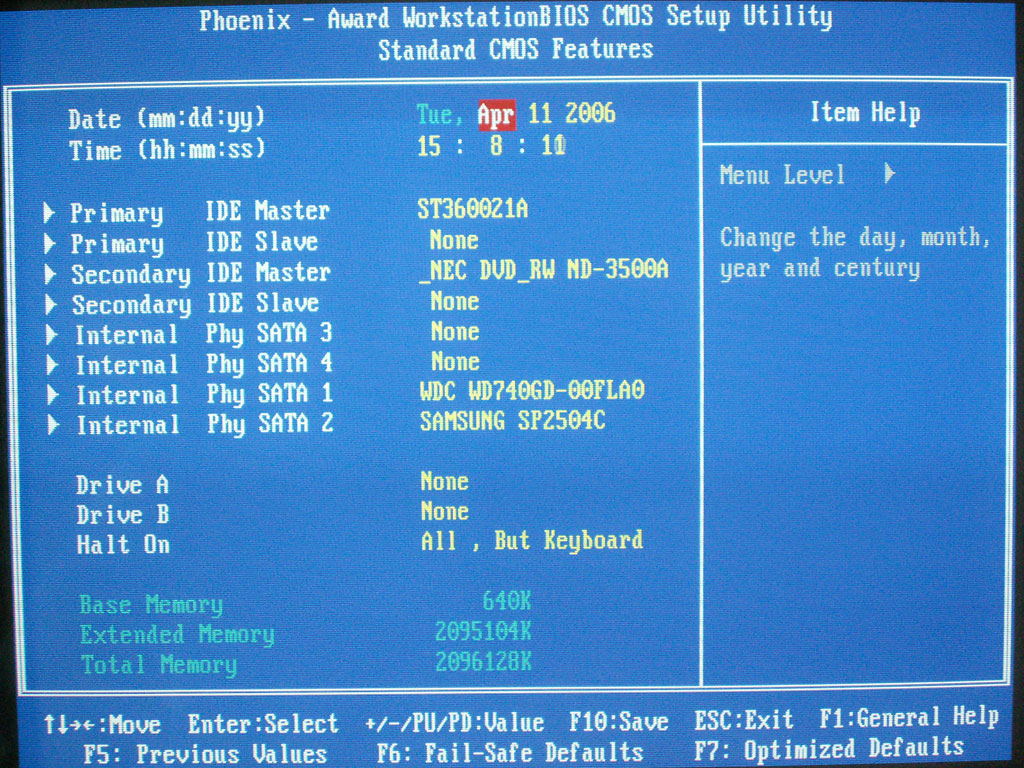The image size is (1024, 768).
Task: Open the ST360021A drive entry
Action: pos(472,209)
